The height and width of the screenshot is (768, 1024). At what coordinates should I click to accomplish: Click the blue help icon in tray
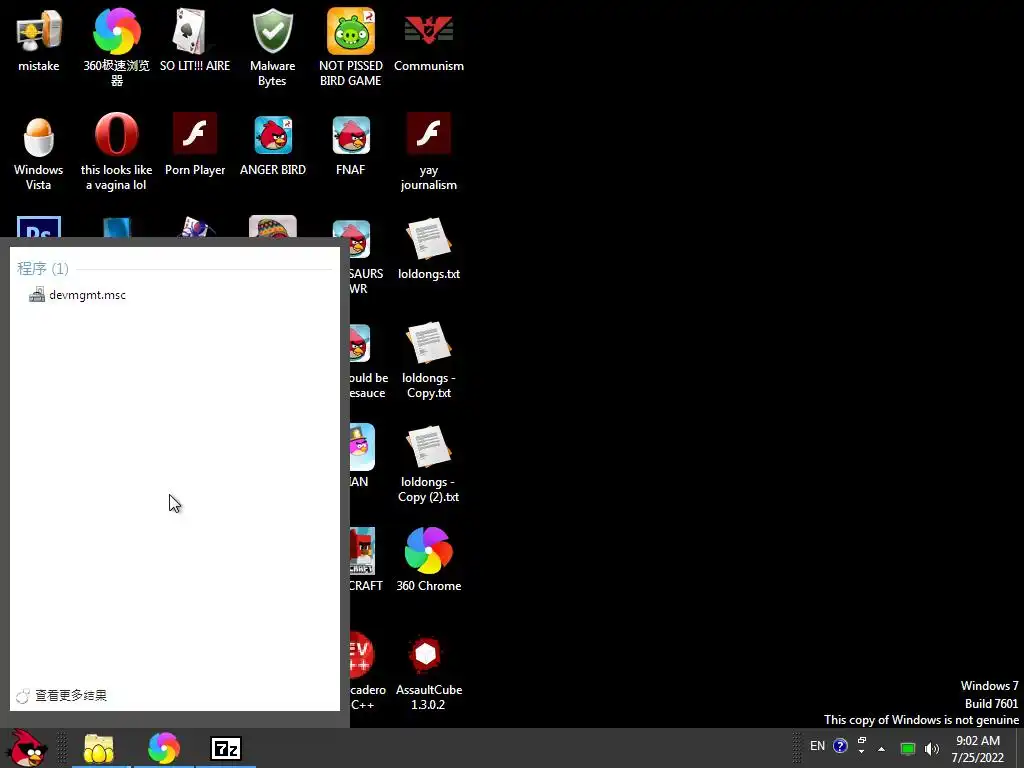(840, 746)
